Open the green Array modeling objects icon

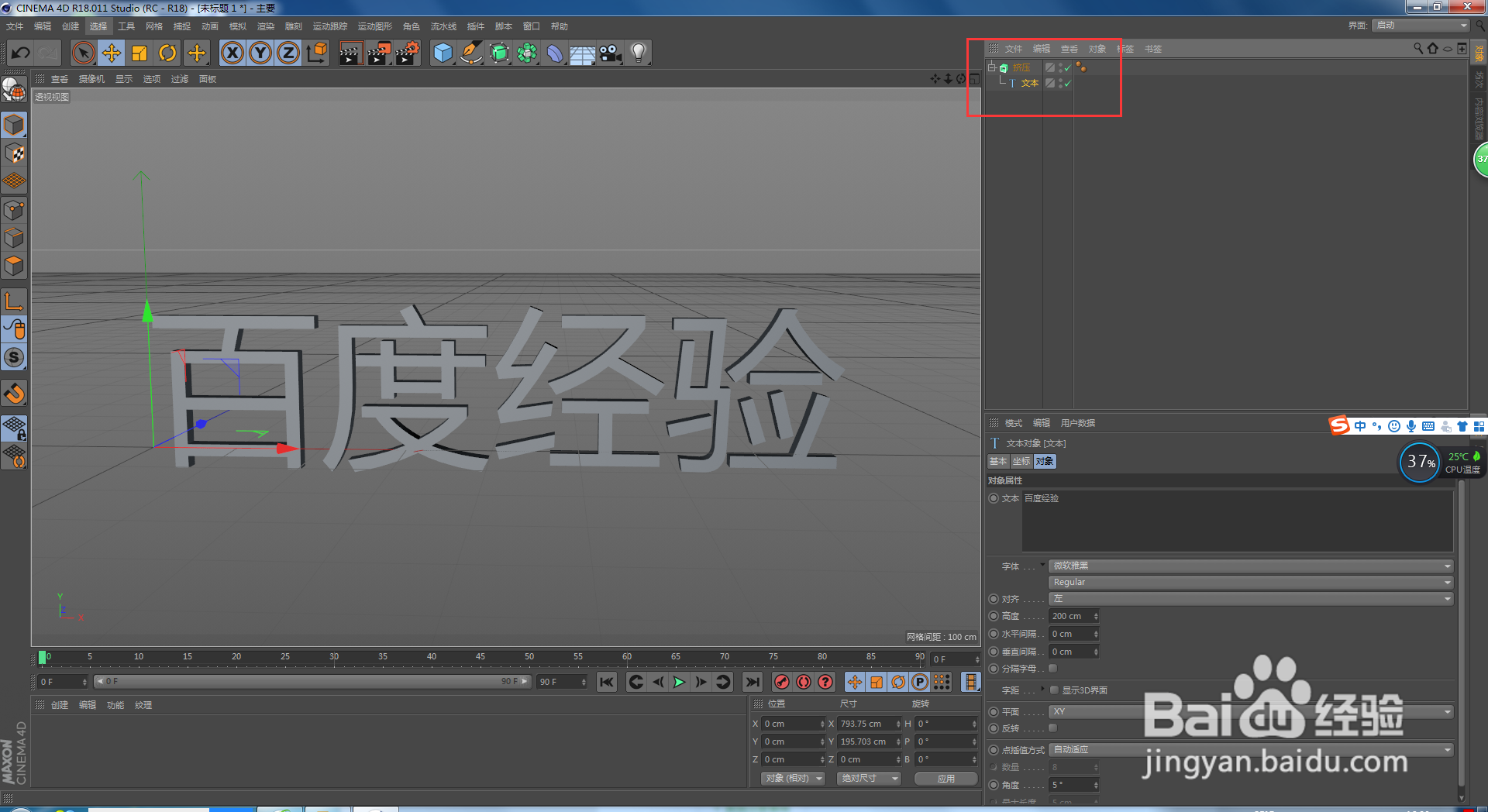pos(527,53)
